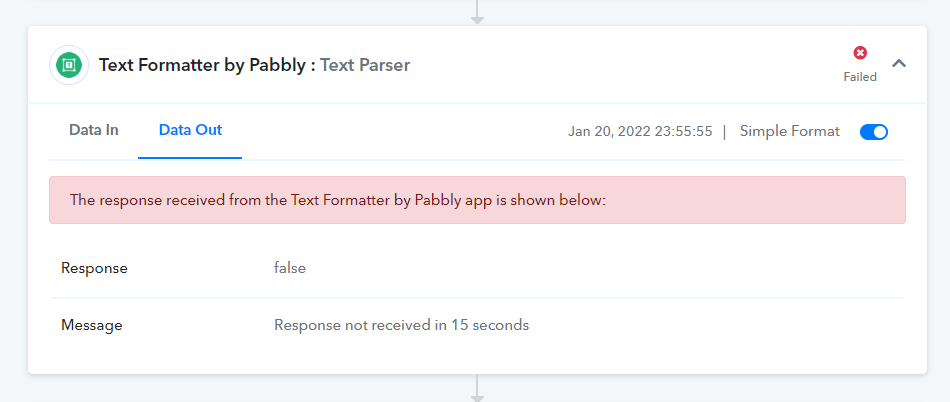This screenshot has width=950, height=402.
Task: Click the connector arrow above the step
Action: click(477, 12)
